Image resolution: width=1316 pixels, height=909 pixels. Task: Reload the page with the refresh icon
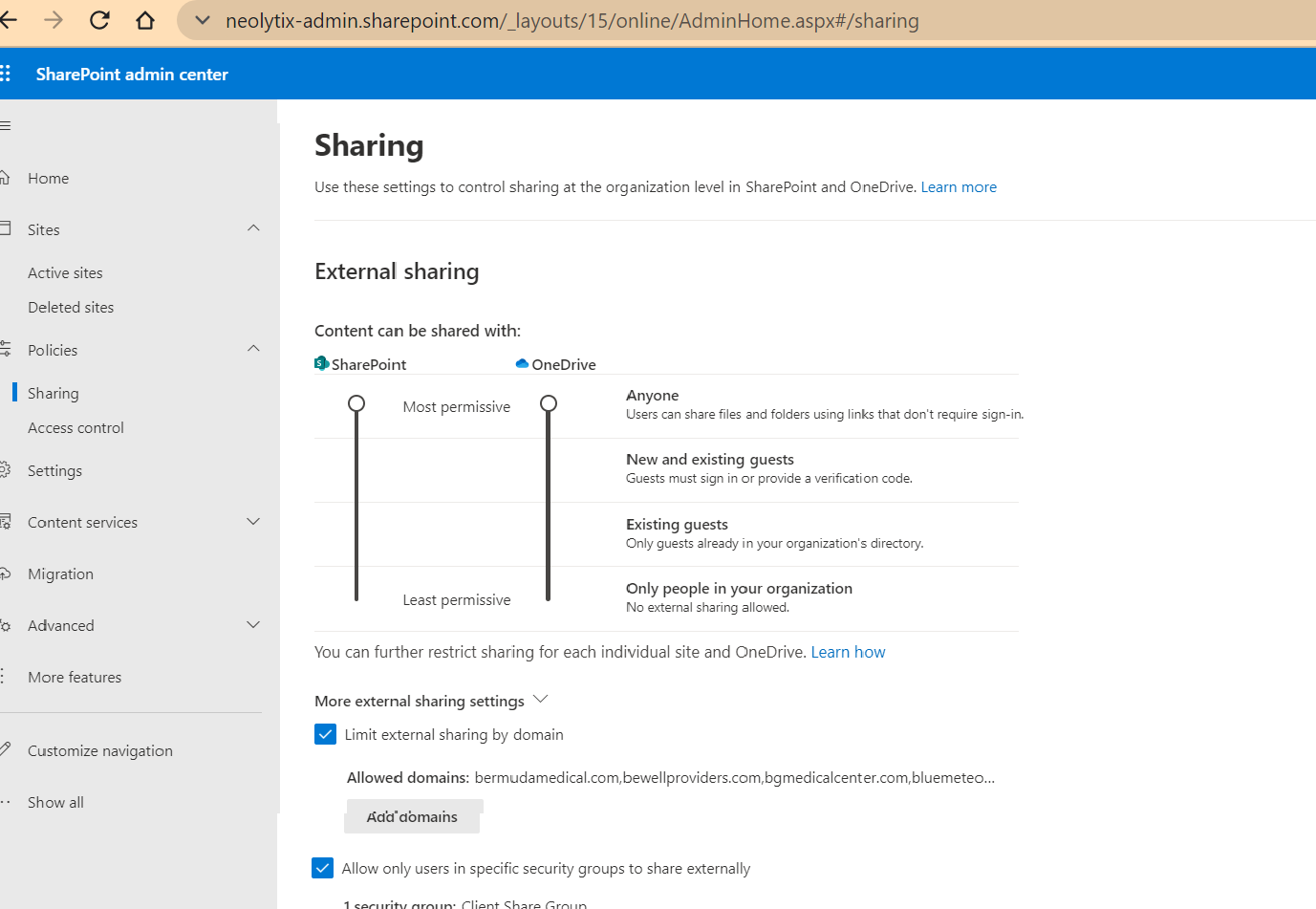[99, 20]
